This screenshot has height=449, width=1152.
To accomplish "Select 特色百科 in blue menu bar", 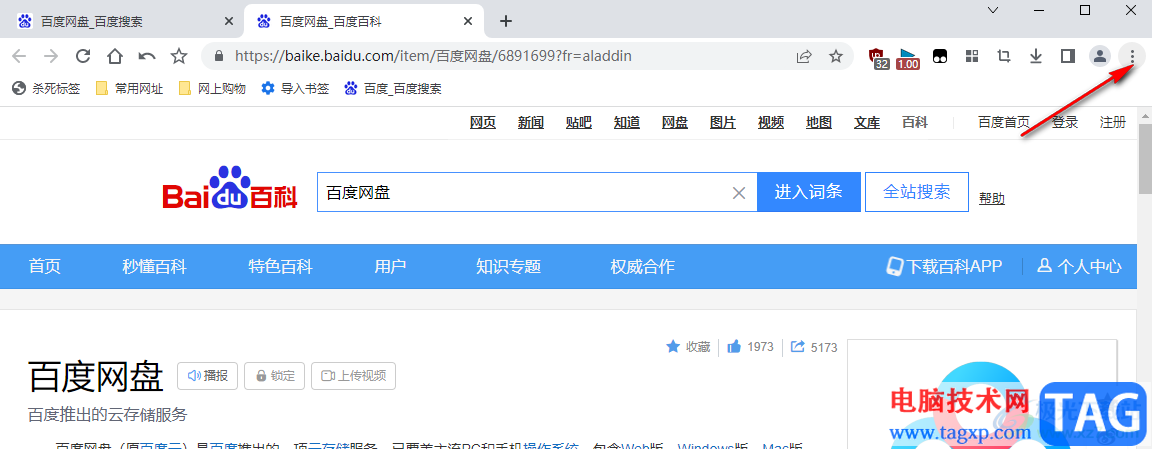I will click(281, 267).
